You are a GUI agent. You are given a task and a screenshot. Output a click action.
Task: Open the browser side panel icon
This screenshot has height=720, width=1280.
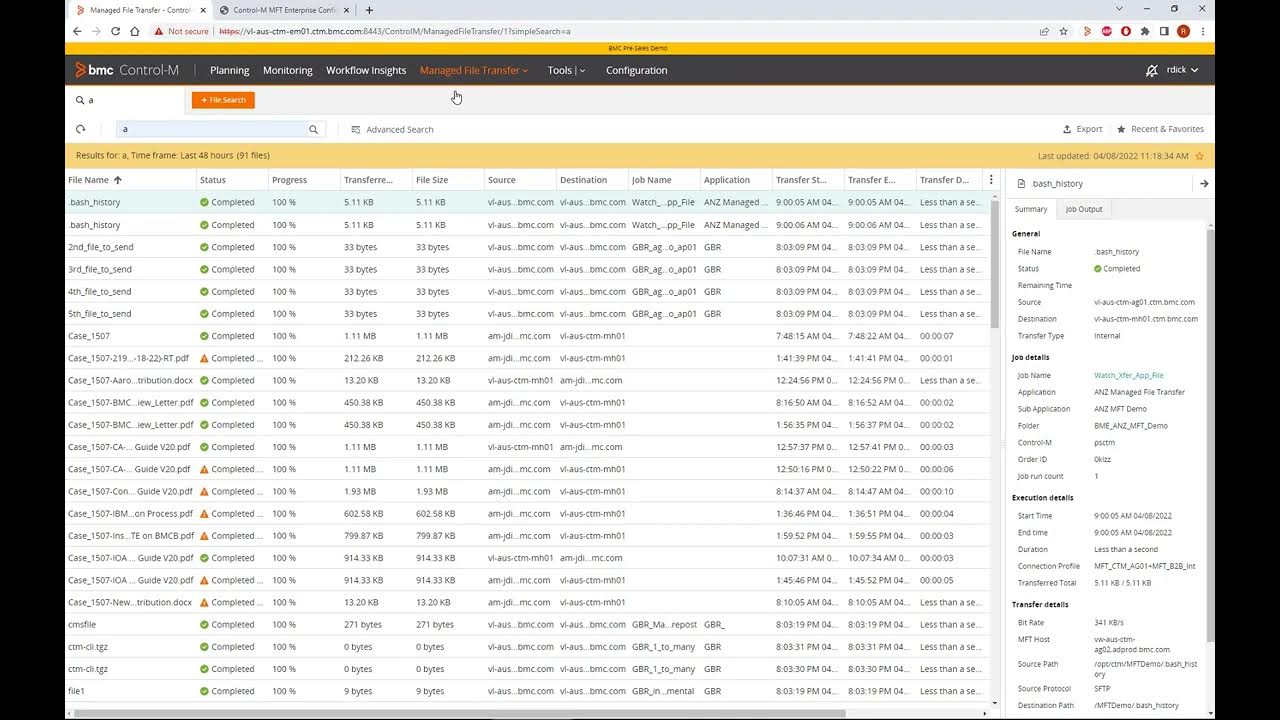click(x=1164, y=31)
